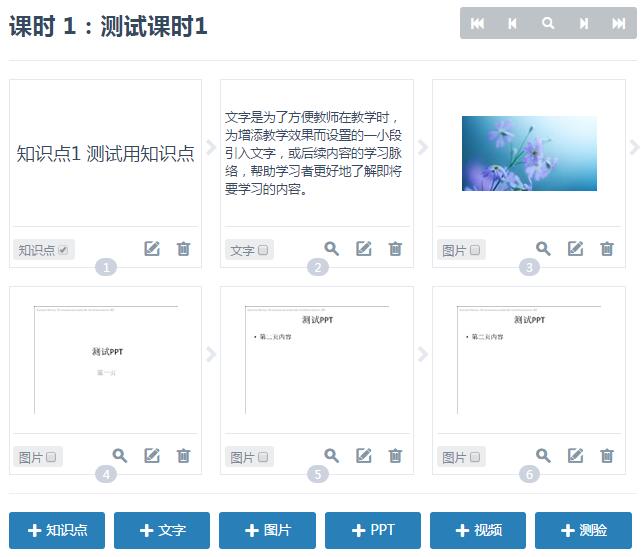Click the arrow between card 1 and card 2

[x=211, y=148]
